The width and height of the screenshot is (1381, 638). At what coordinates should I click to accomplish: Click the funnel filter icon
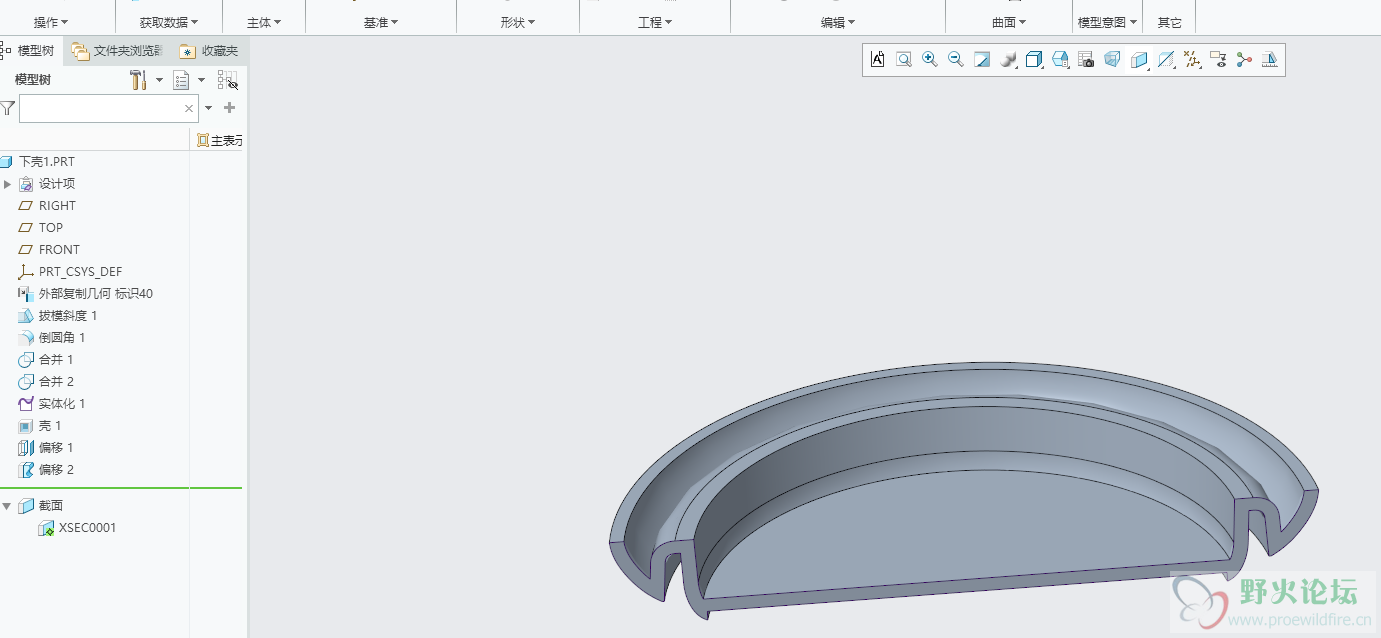click(x=8, y=108)
